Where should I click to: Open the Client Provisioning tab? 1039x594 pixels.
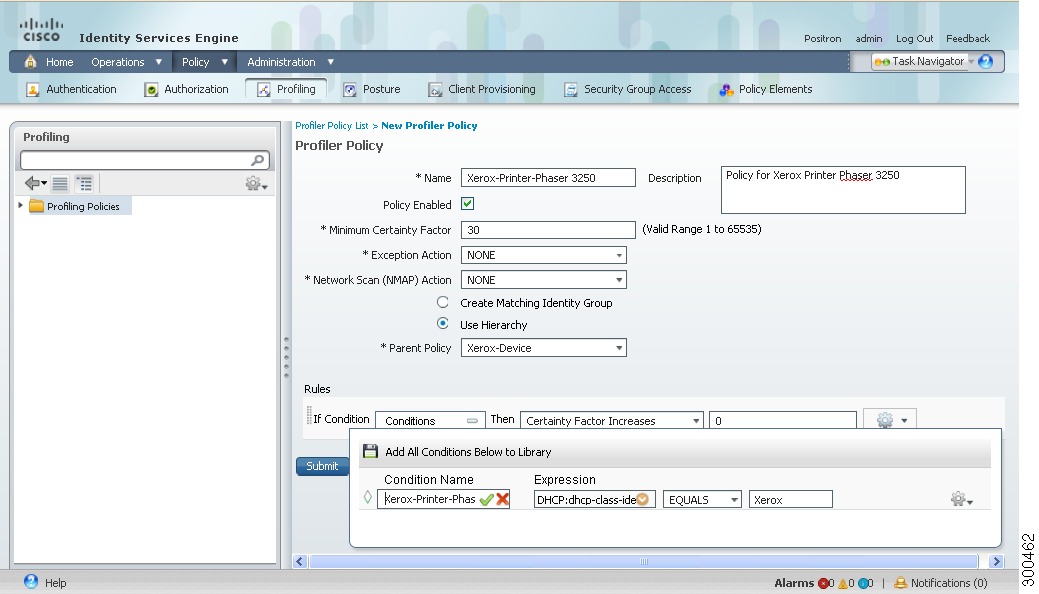(x=482, y=89)
